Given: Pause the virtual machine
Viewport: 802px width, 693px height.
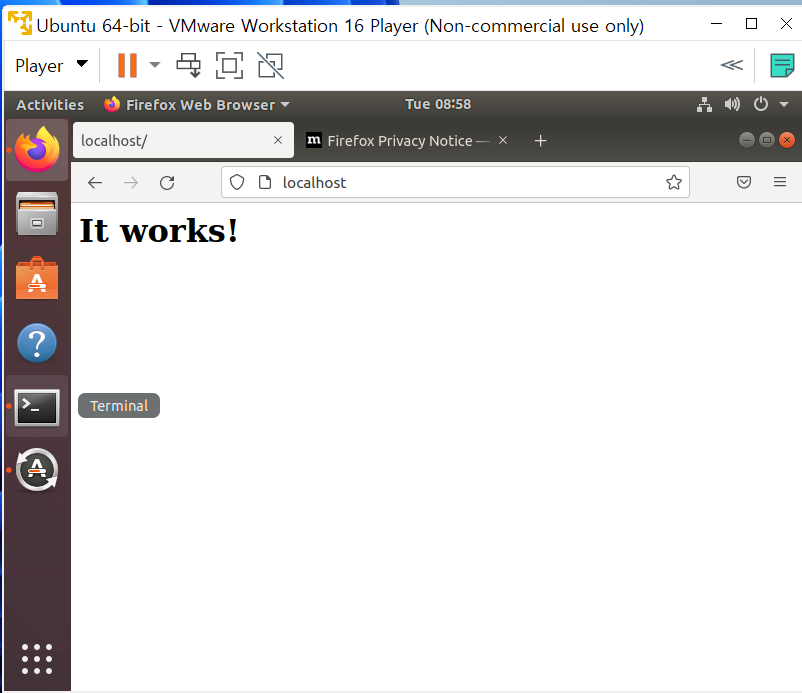Looking at the screenshot, I should click(x=127, y=65).
